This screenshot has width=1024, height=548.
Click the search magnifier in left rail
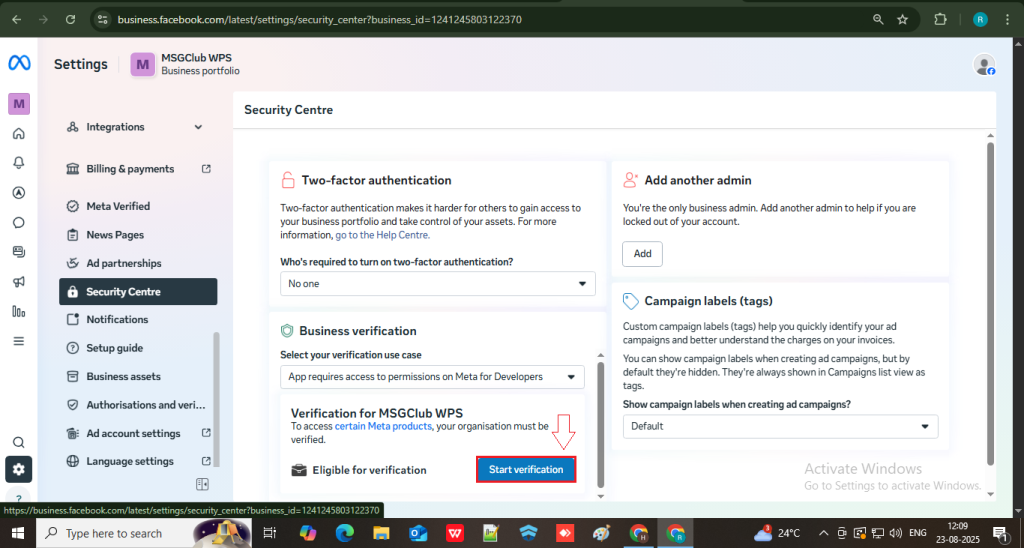[18, 442]
